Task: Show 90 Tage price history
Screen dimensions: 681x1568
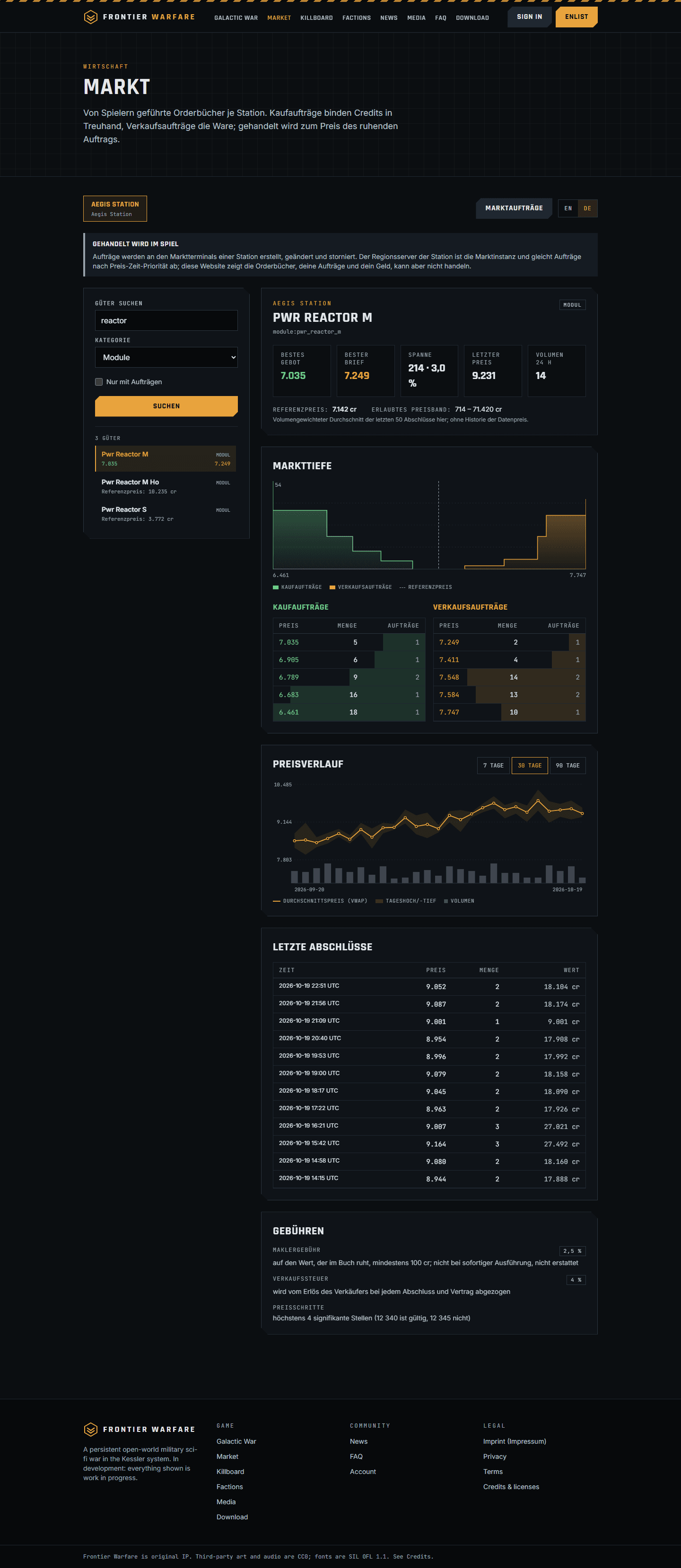Action: pyautogui.click(x=567, y=765)
